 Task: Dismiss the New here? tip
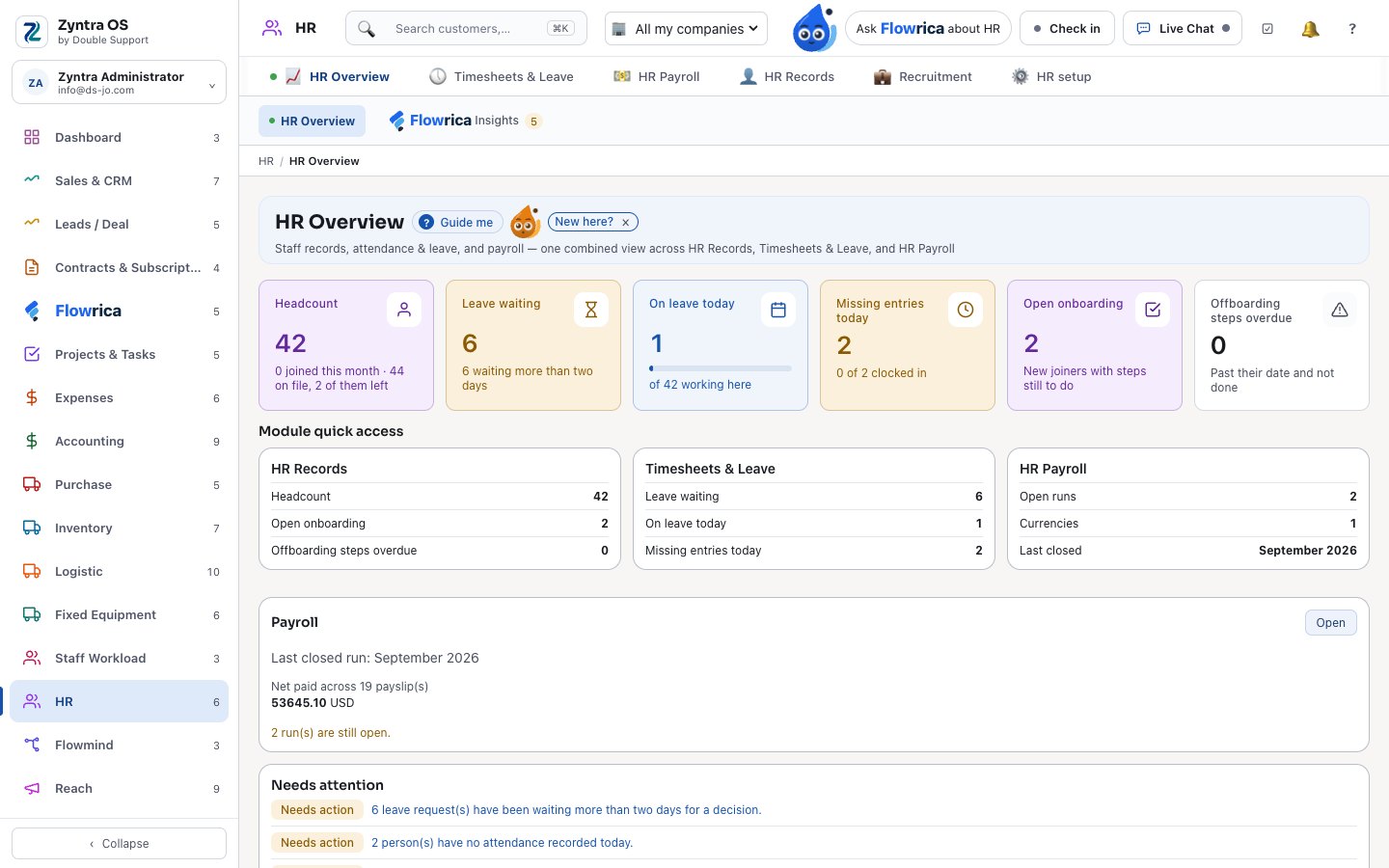625,223
